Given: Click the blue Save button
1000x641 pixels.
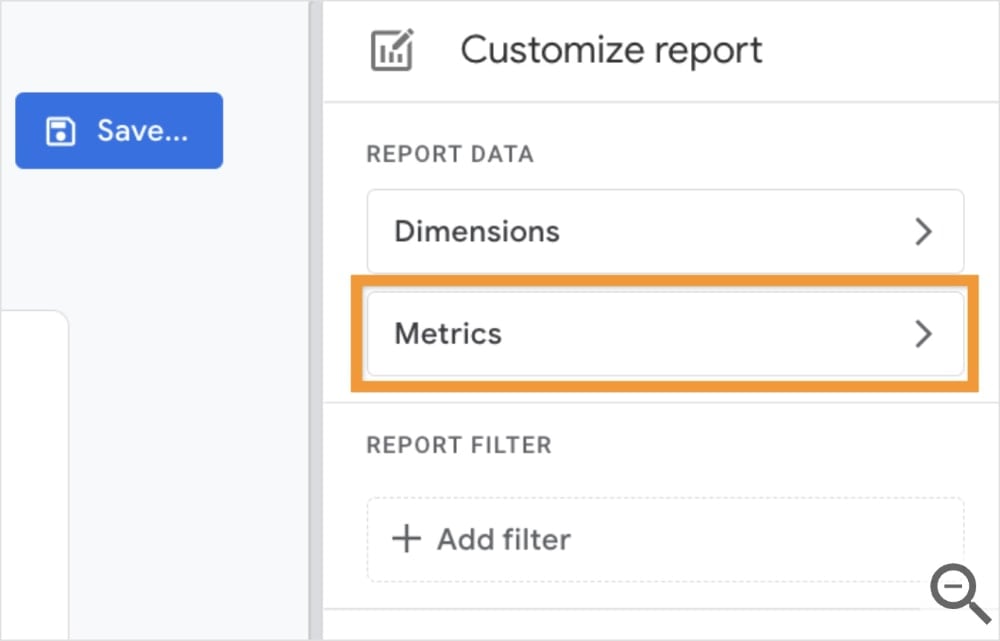Looking at the screenshot, I should (119, 129).
